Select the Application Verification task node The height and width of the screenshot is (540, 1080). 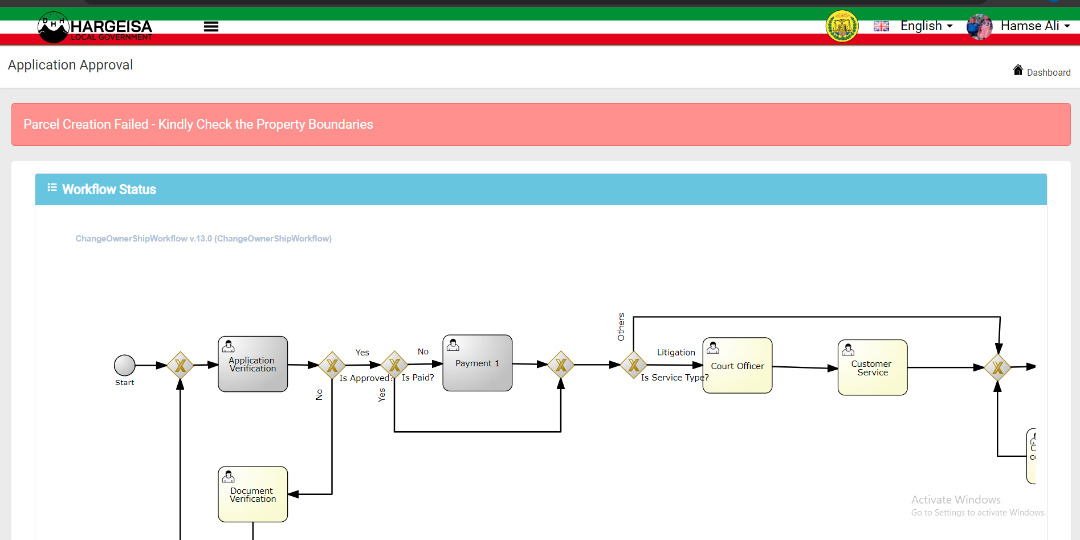[x=253, y=364]
